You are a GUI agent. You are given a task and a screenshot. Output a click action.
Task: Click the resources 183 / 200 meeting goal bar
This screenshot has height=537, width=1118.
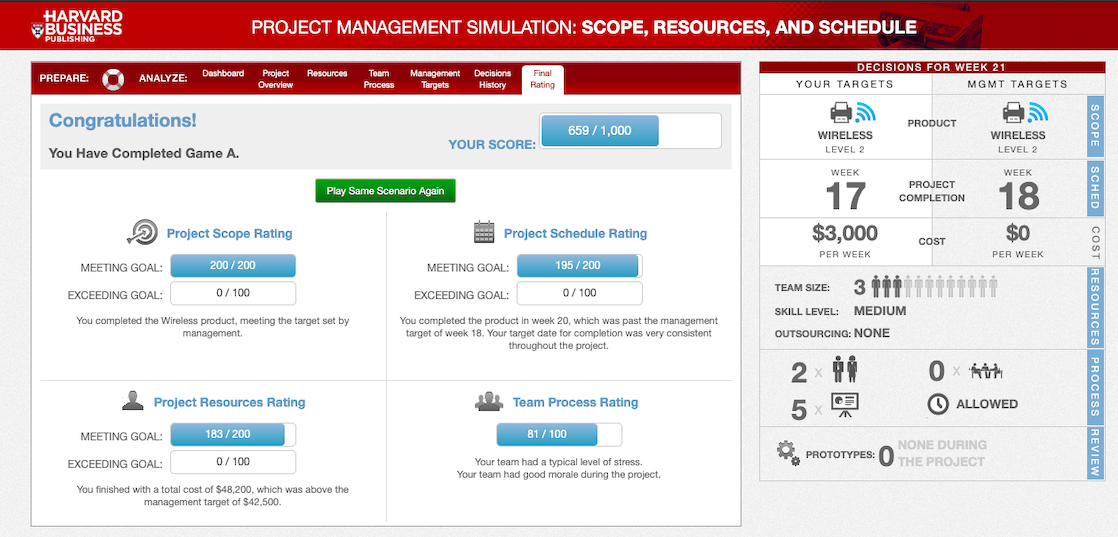pyautogui.click(x=233, y=435)
